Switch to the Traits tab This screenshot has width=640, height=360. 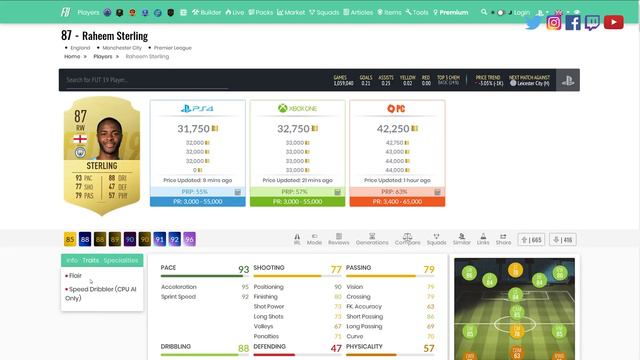point(91,260)
